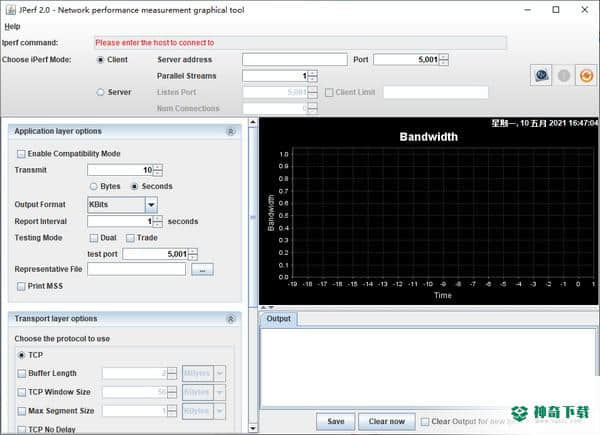The height and width of the screenshot is (435, 600).
Task: Enable the TCP Window Size checkbox
Action: pyautogui.click(x=22, y=392)
